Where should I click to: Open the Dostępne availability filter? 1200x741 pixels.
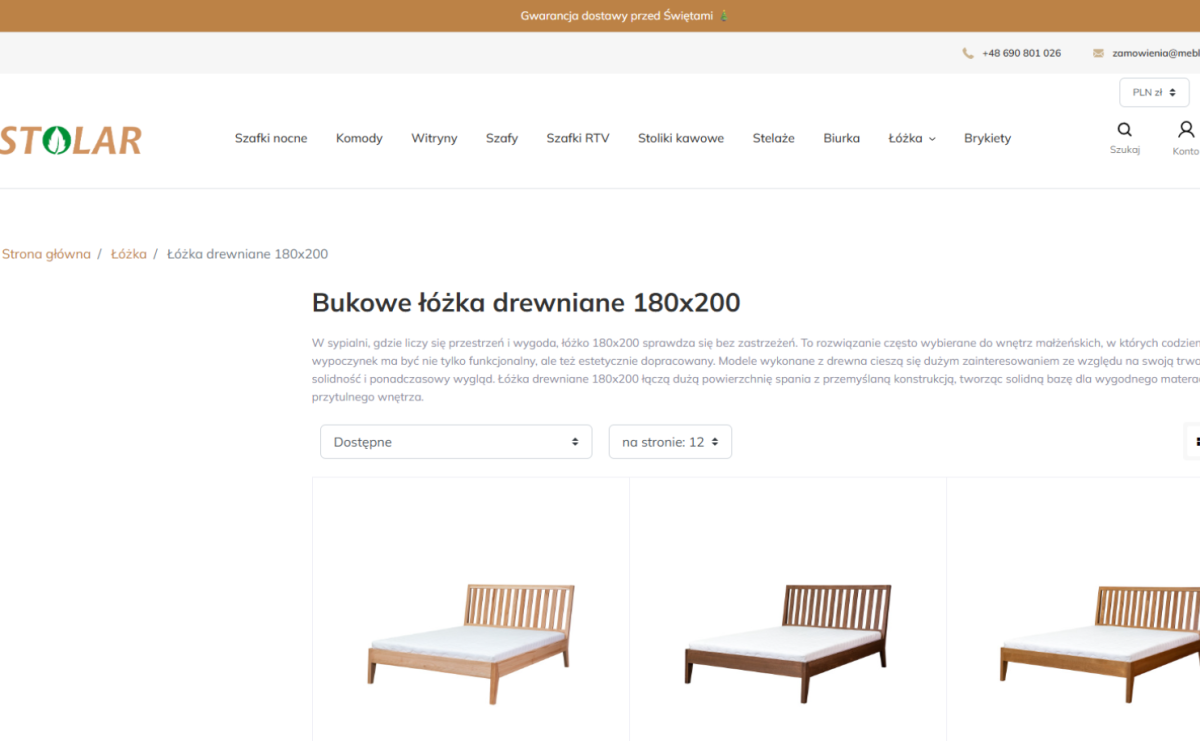pos(456,441)
